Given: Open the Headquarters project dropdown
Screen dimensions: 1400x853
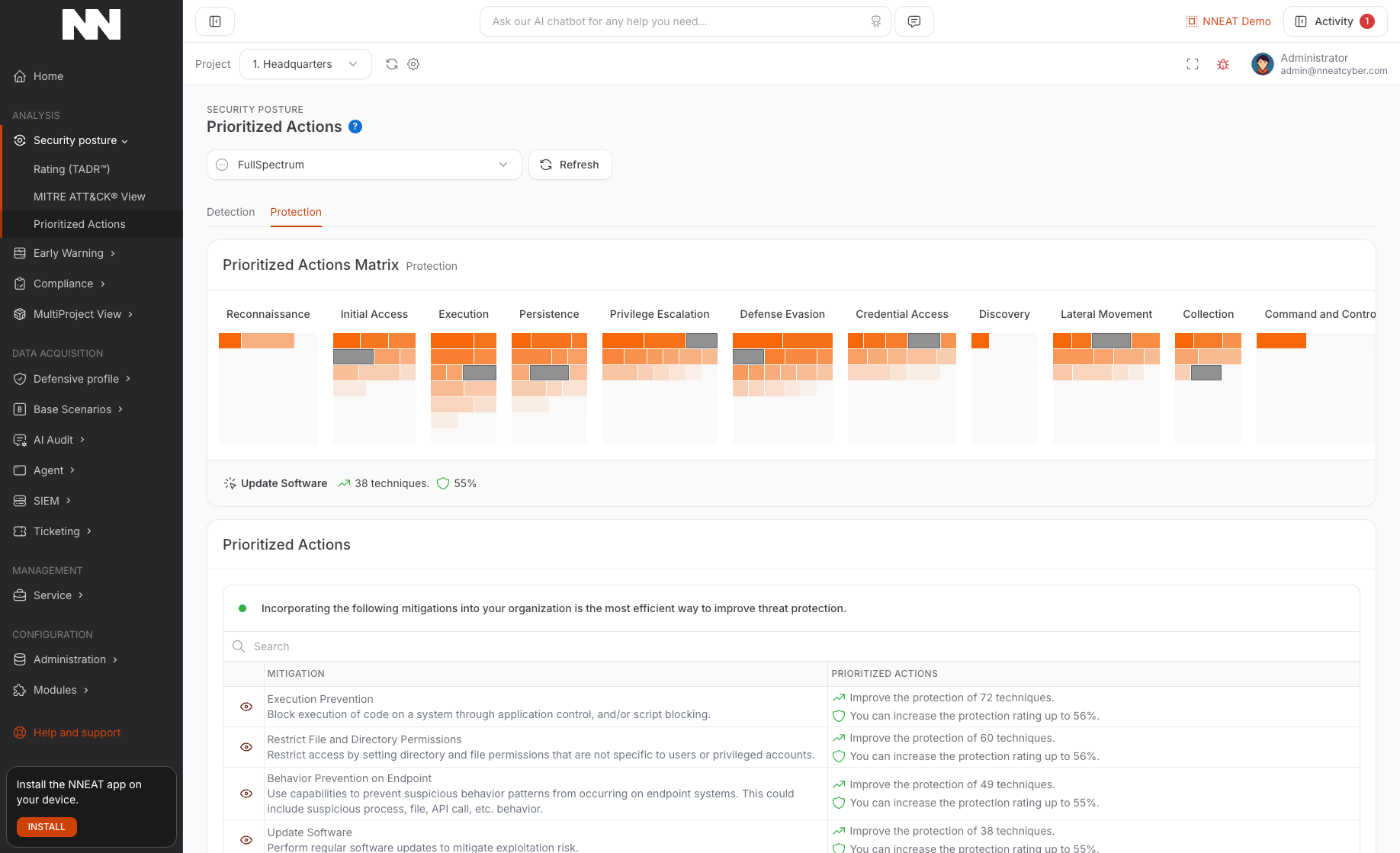Looking at the screenshot, I should tap(305, 64).
